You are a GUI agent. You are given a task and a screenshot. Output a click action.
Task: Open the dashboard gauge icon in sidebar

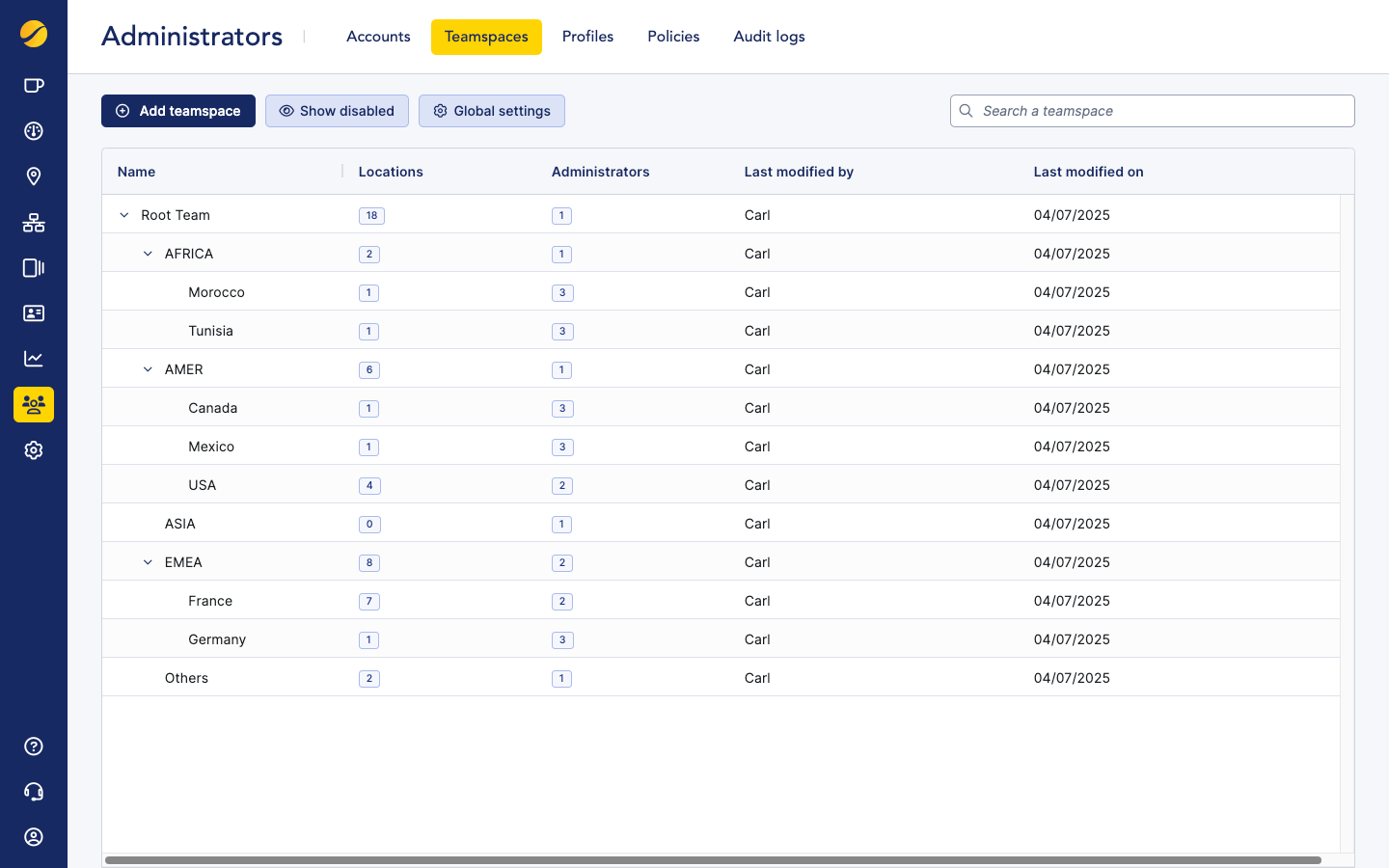point(34,130)
